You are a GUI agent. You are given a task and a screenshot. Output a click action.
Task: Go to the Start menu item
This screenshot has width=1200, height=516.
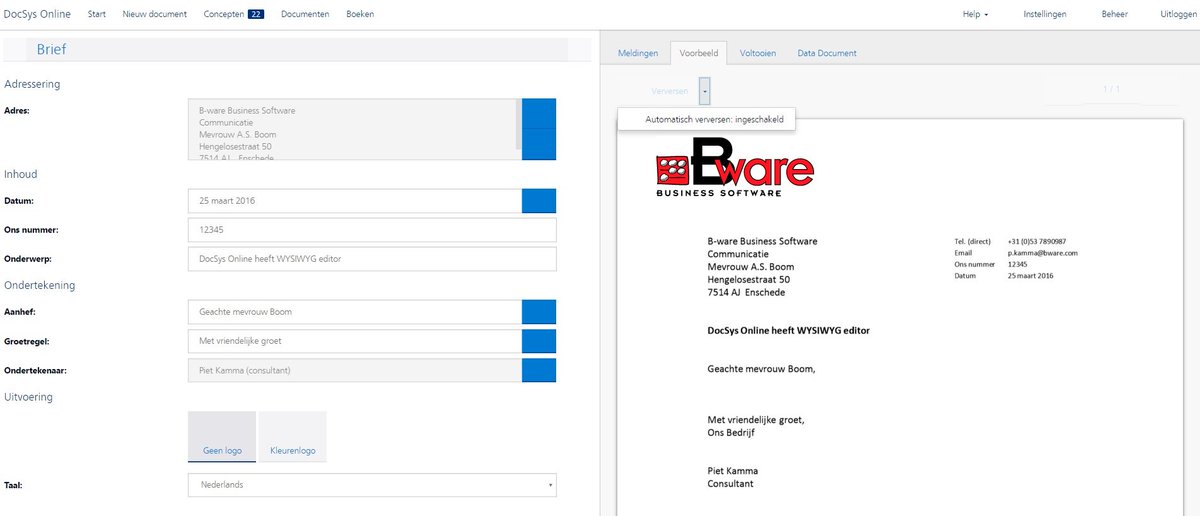coord(97,14)
